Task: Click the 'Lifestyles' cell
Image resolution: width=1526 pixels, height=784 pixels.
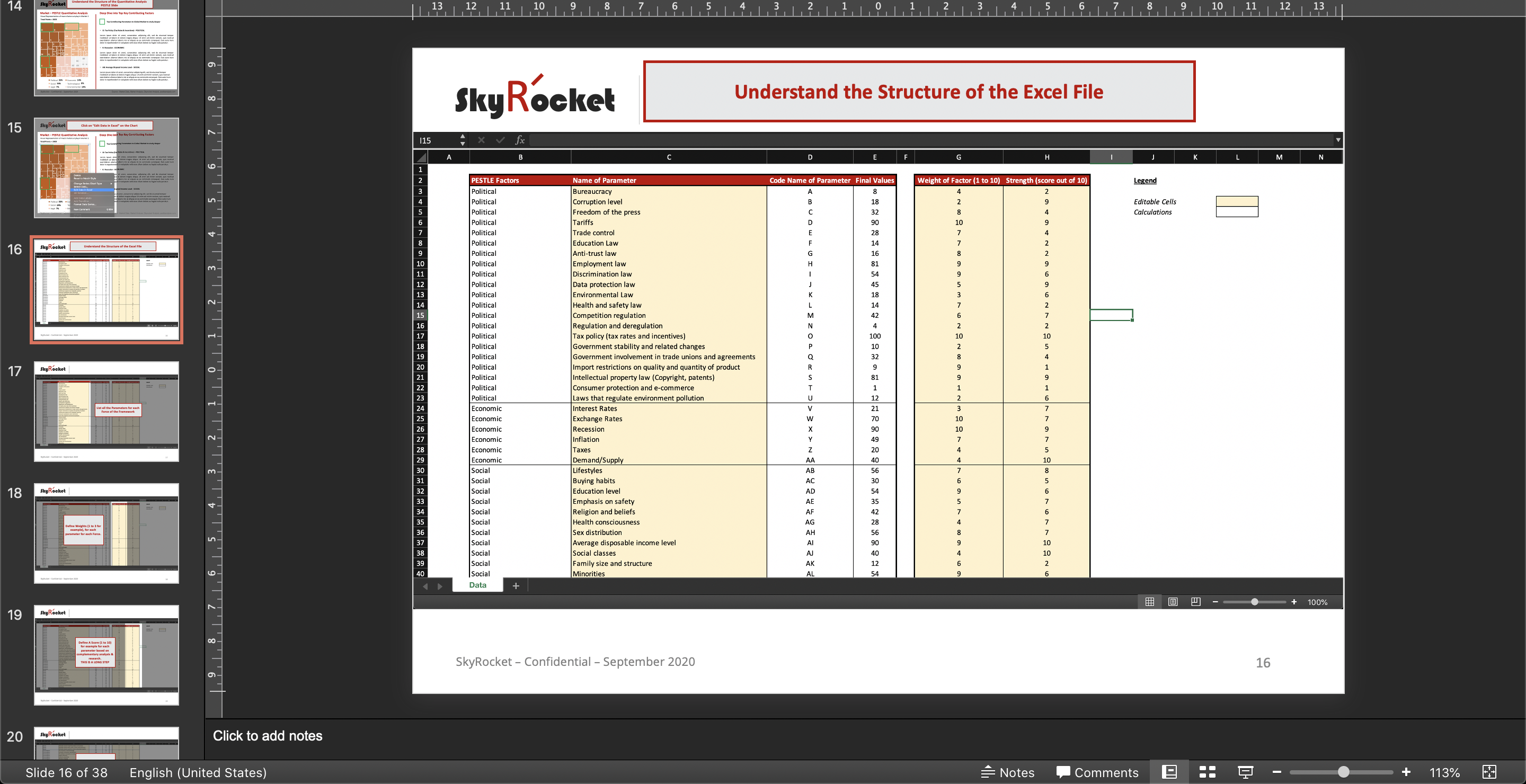Action: pyautogui.click(x=669, y=471)
